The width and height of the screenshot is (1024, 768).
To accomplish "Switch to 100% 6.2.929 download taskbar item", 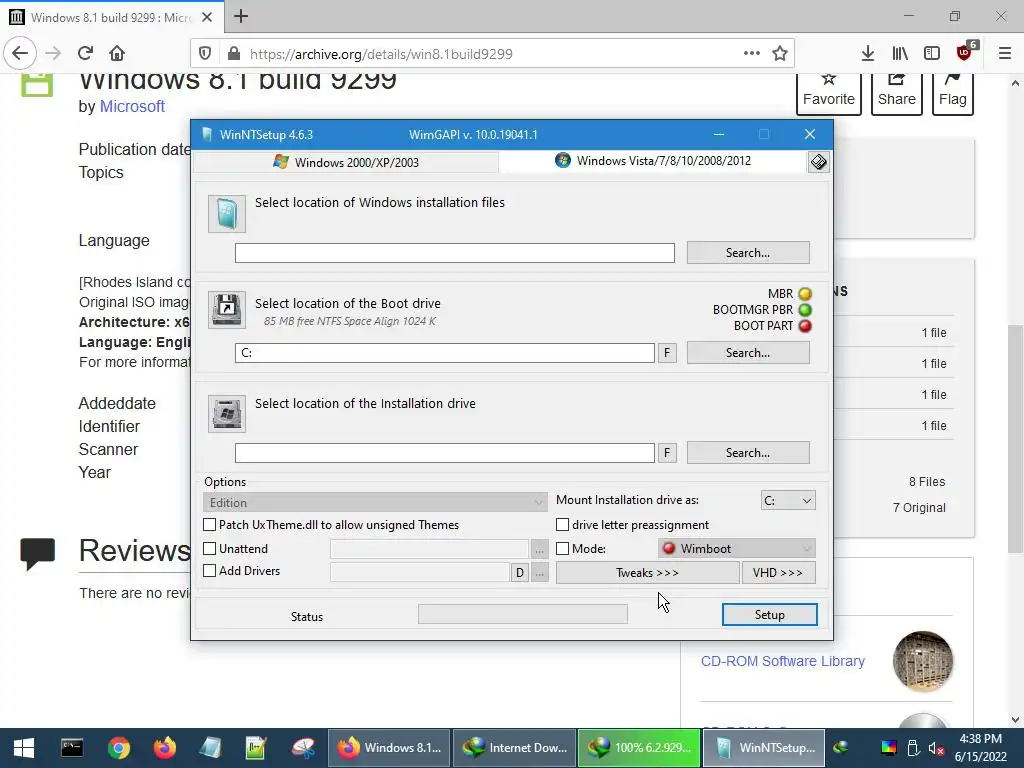I will pyautogui.click(x=639, y=748).
